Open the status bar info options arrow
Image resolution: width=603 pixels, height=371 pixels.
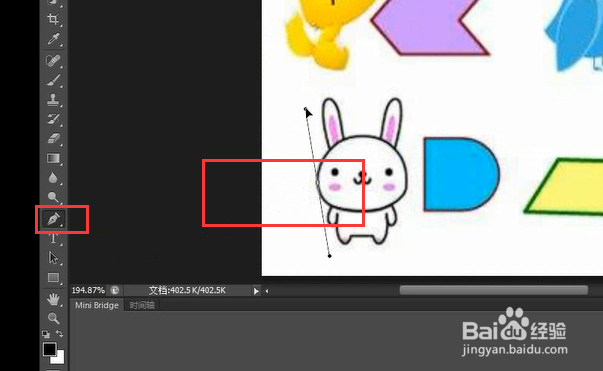256,291
